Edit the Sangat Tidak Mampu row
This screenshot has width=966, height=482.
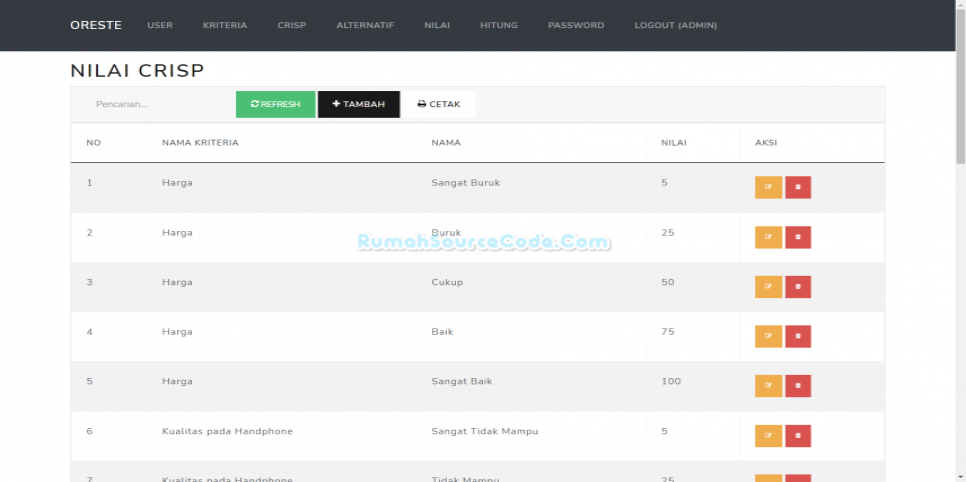(x=768, y=436)
